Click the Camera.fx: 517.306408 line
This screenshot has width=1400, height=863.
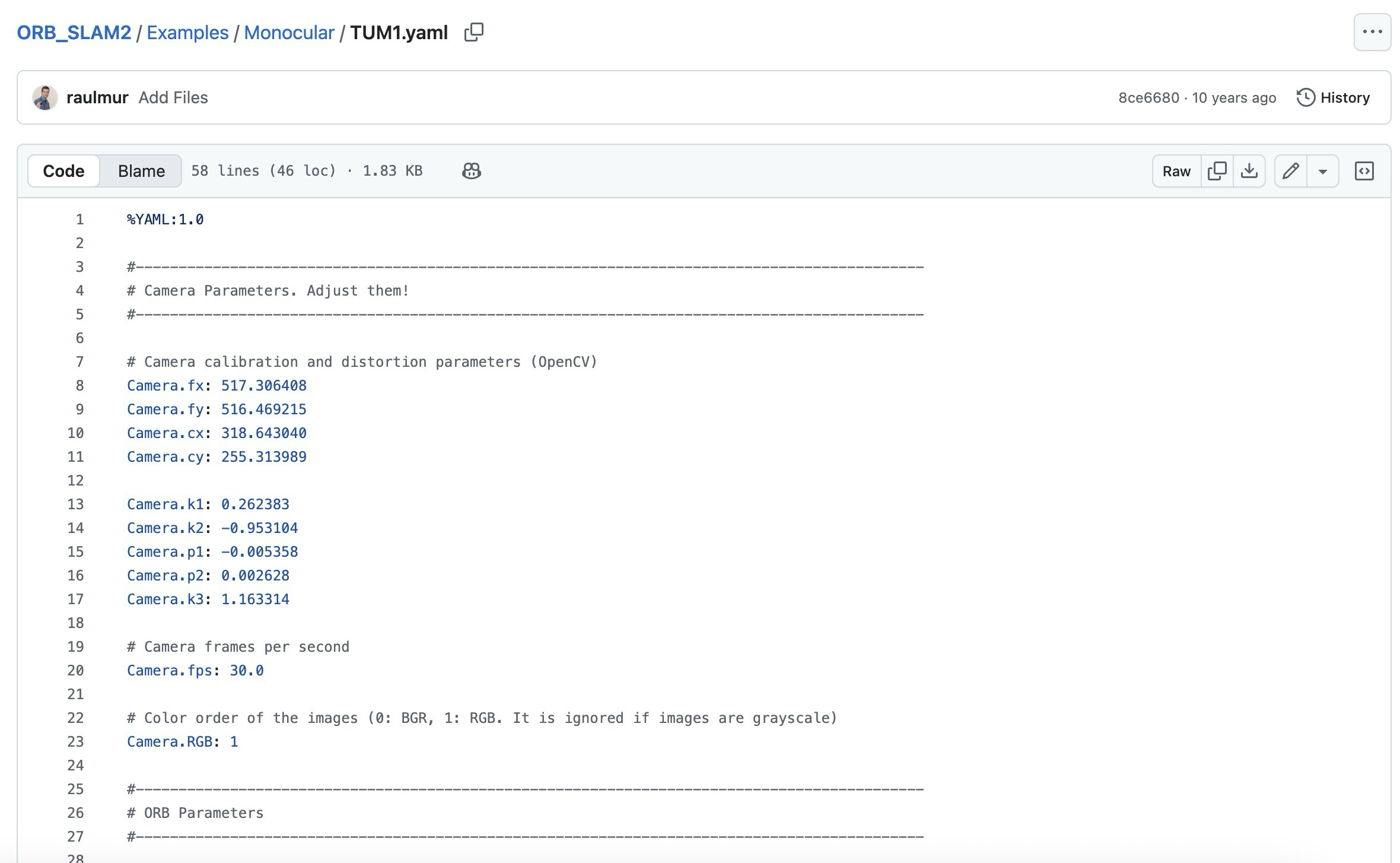(x=217, y=386)
